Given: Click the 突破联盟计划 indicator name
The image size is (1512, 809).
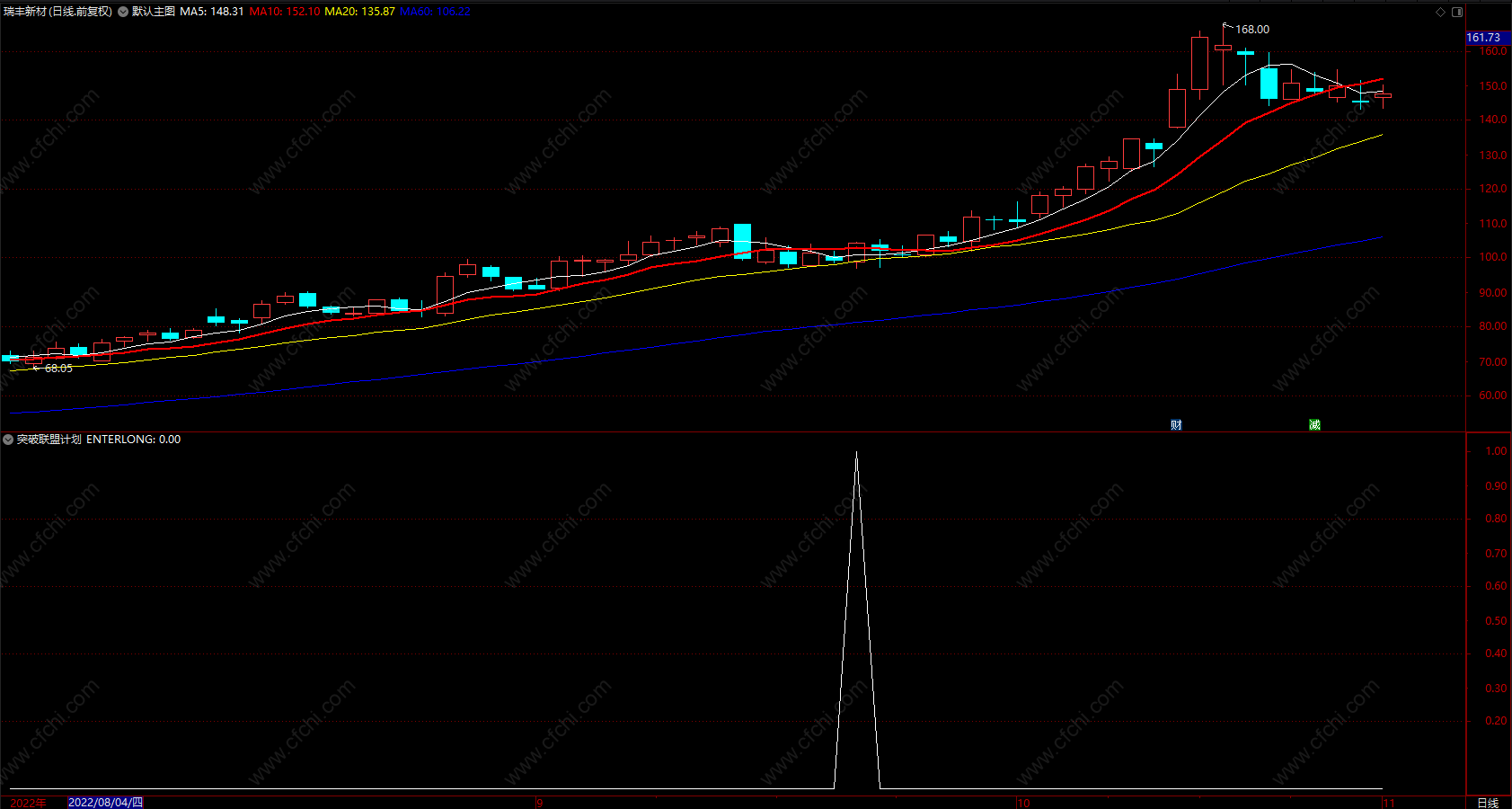Looking at the screenshot, I should point(49,440).
